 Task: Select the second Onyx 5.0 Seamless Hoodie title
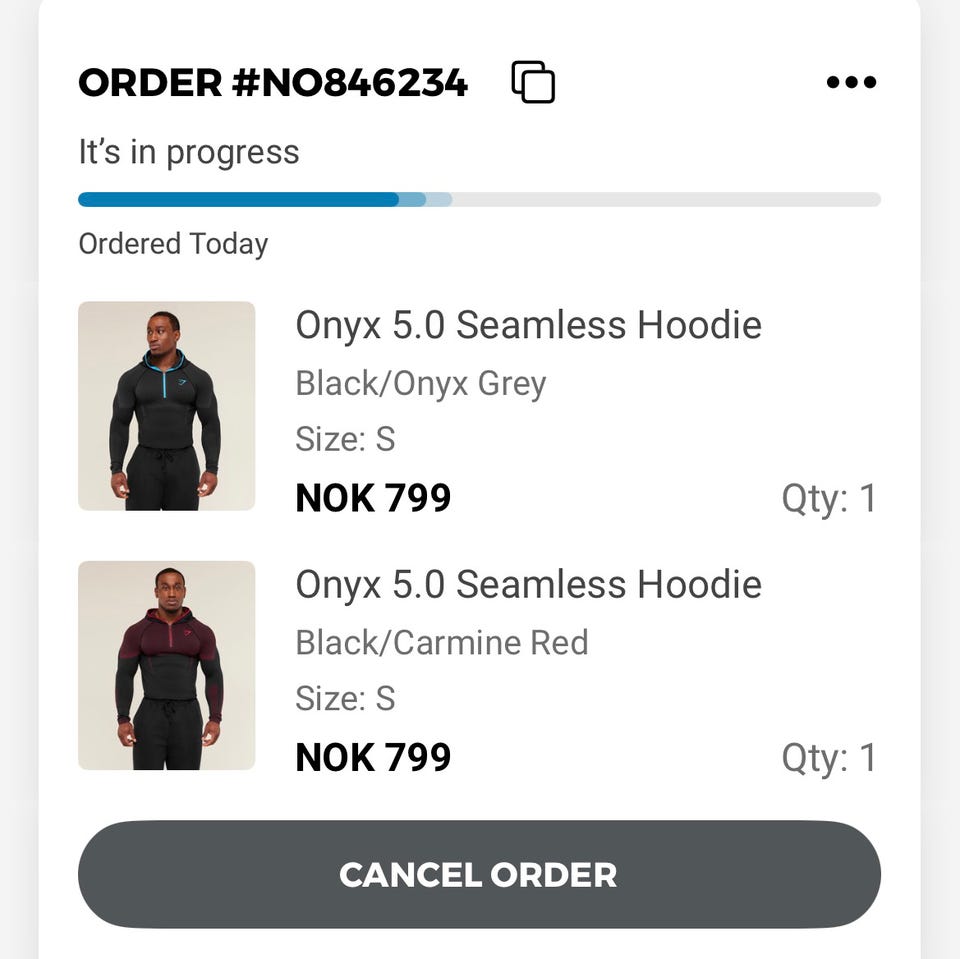coord(528,585)
